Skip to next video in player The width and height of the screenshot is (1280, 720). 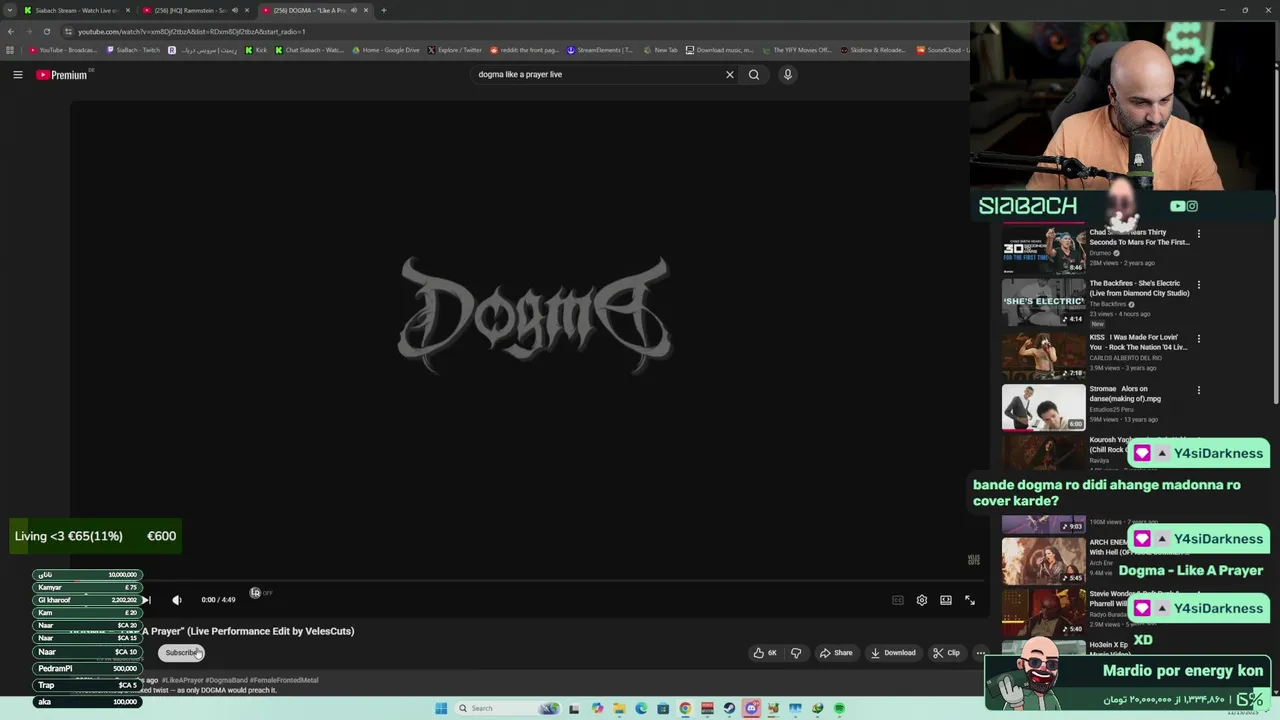tap(147, 600)
